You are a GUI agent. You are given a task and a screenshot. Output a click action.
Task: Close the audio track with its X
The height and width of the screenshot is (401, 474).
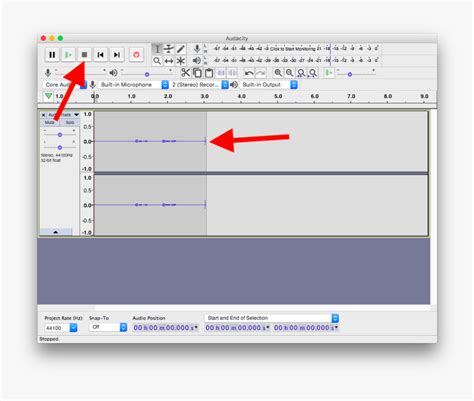click(43, 115)
